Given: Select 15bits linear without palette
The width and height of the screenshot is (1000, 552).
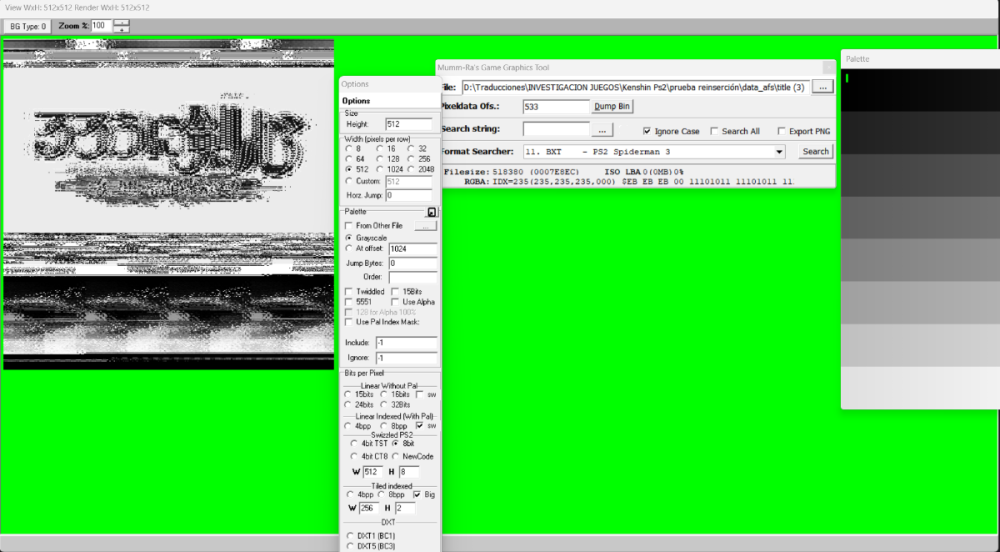Looking at the screenshot, I should coord(348,395).
